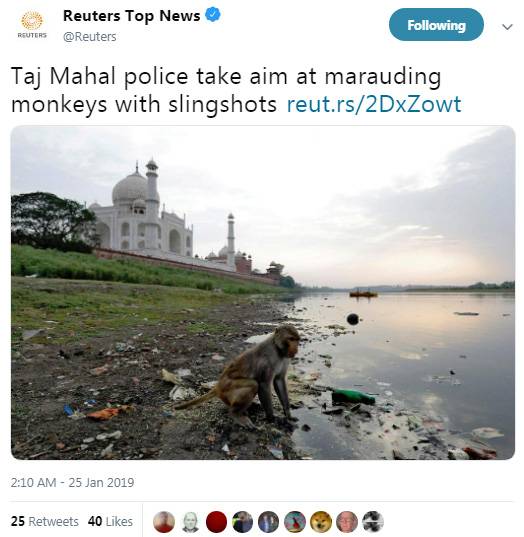524x537 pixels.
Task: Toggle the Following button
Action: point(436,25)
